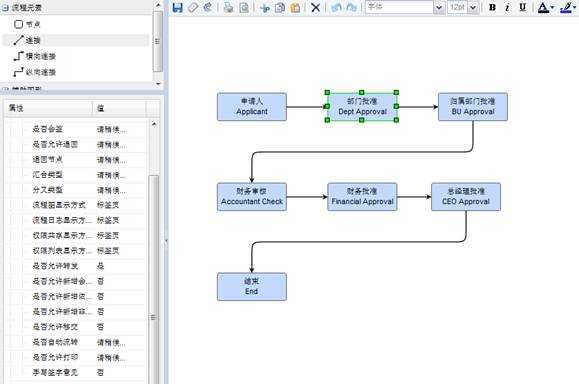579x384 pixels.
Task: Click the 是否会签 property row
Action: [76, 129]
